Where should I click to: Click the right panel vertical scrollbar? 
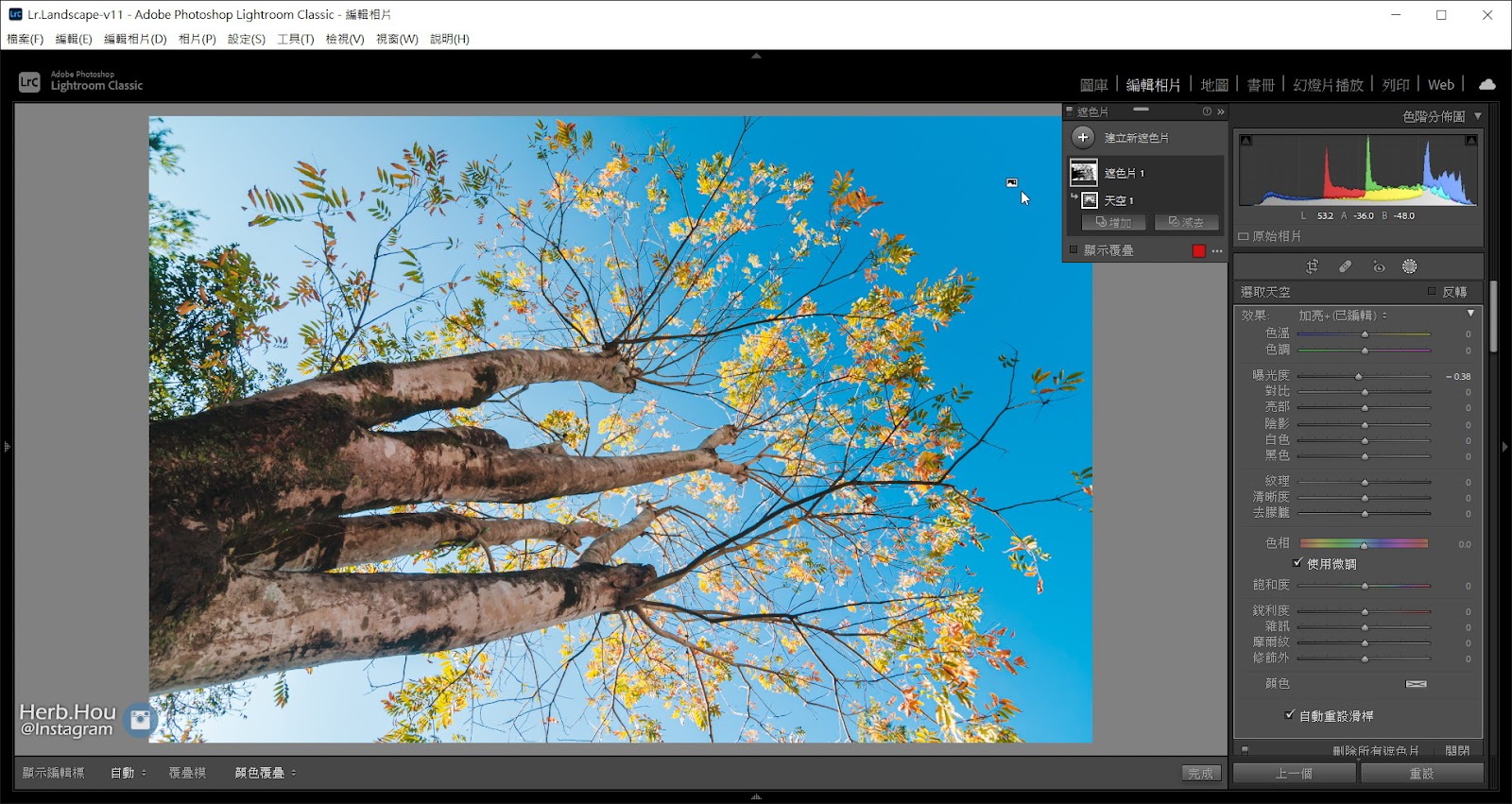pos(1493,316)
